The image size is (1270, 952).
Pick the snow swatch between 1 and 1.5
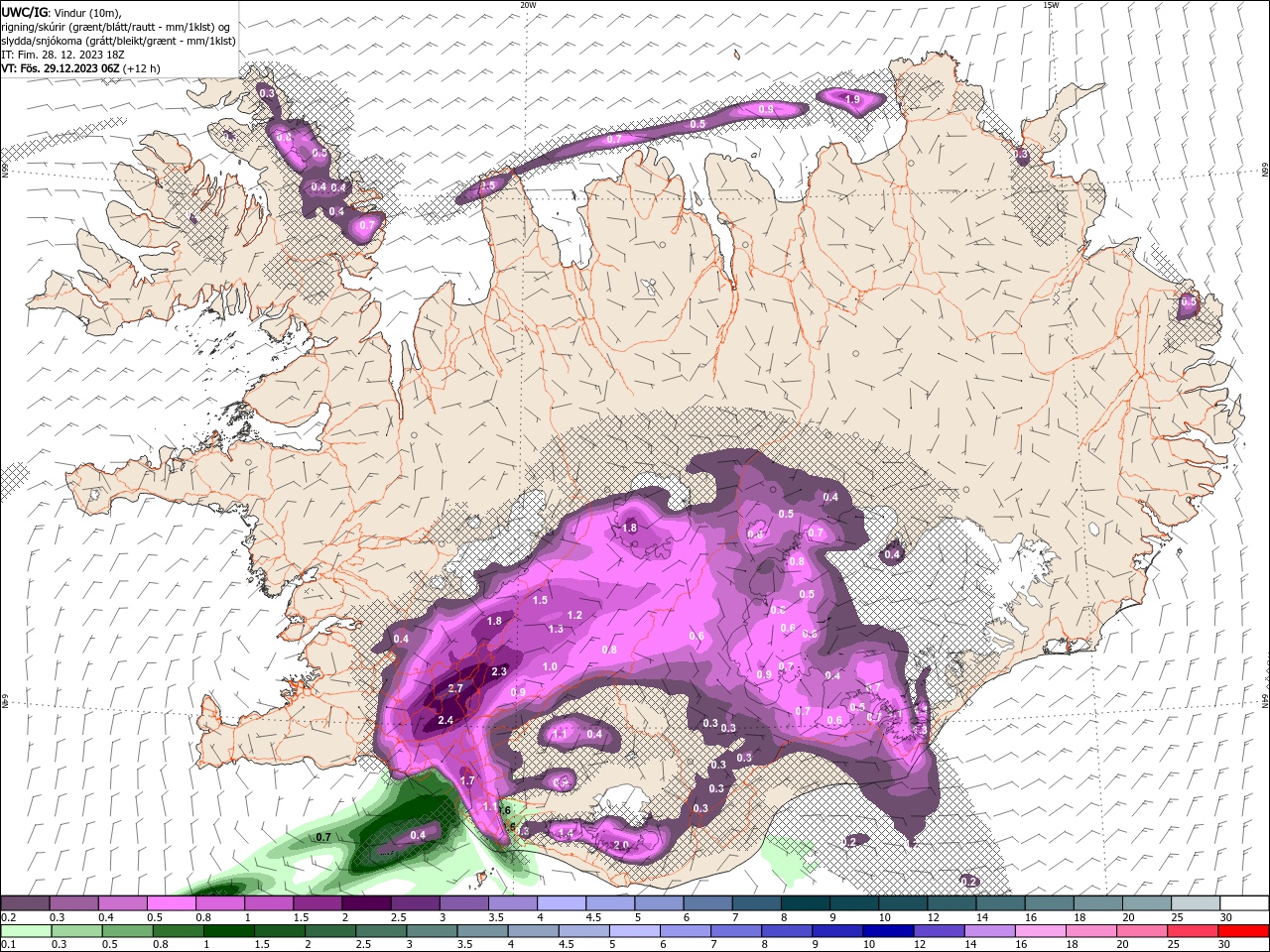pos(268,903)
